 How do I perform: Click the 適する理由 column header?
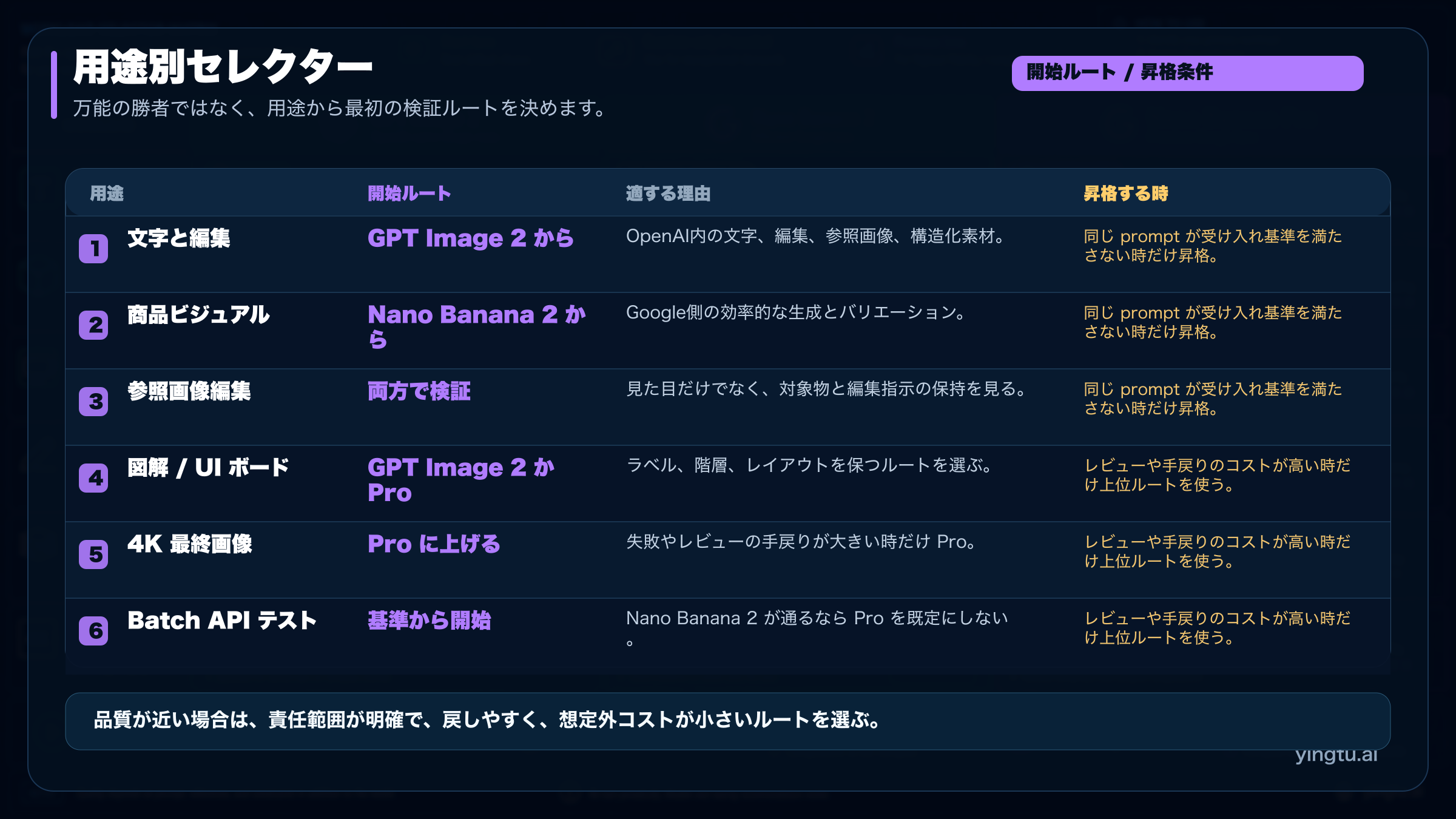pyautogui.click(x=669, y=194)
